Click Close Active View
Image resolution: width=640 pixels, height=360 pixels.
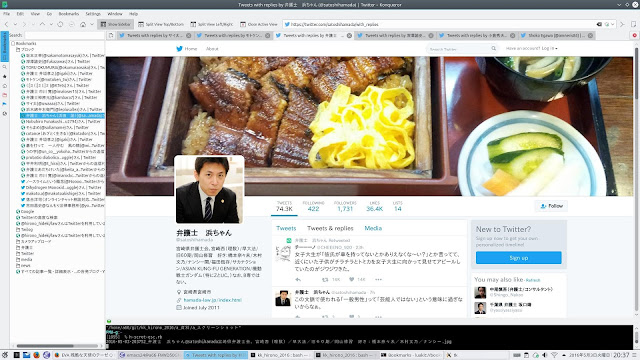pos(259,24)
